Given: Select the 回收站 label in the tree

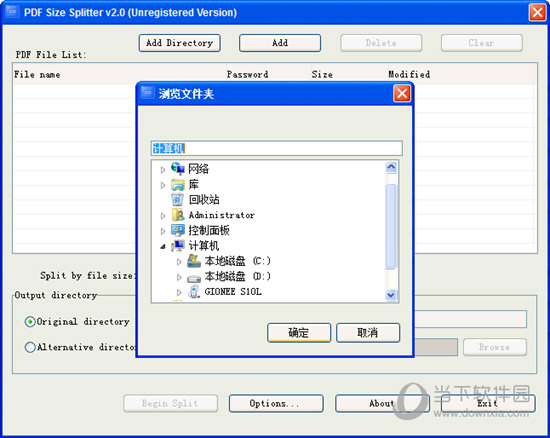Looking at the screenshot, I should point(204,200).
